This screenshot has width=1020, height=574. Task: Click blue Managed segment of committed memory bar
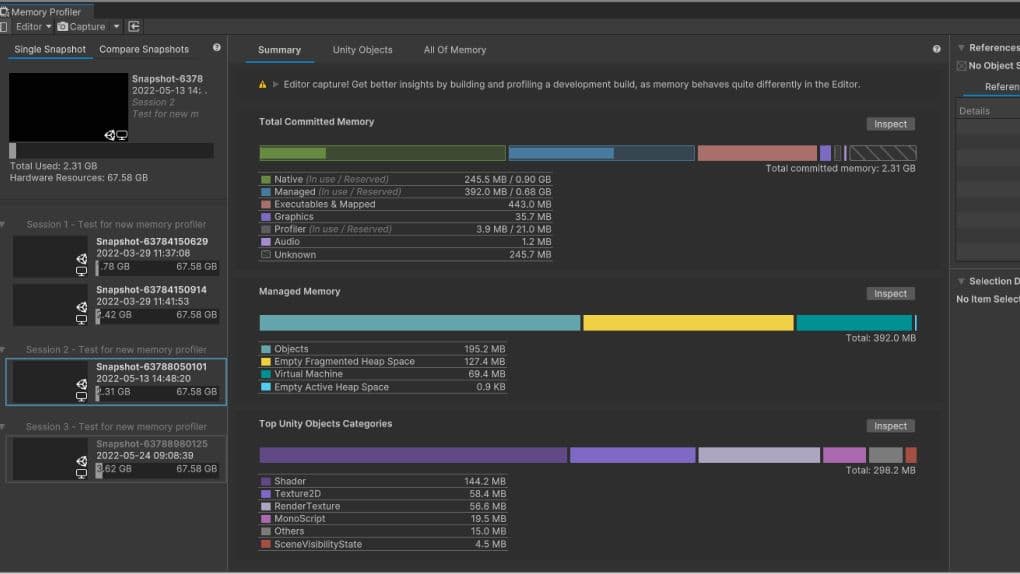click(x=602, y=153)
